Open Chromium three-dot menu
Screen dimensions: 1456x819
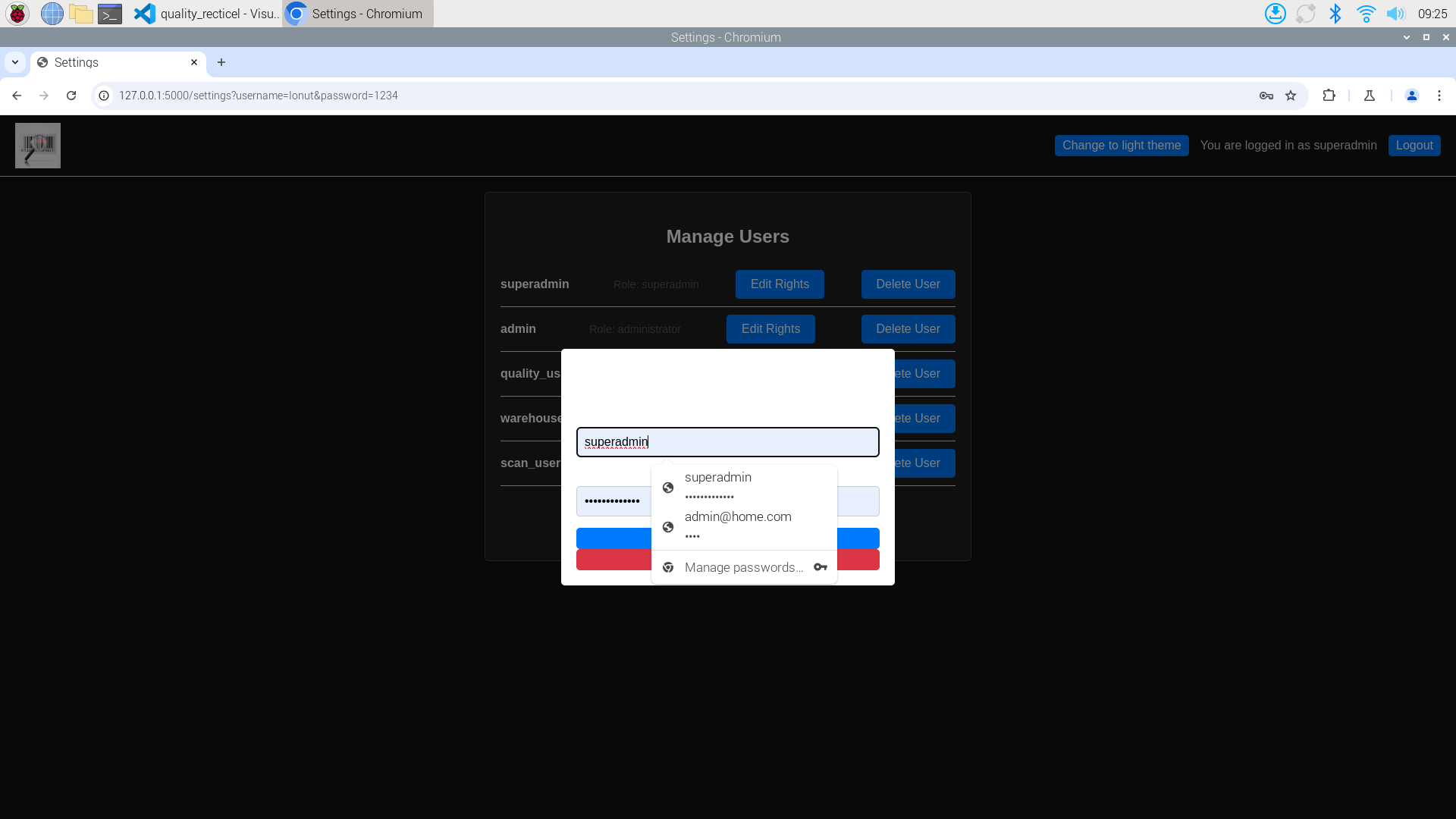tap(1439, 96)
